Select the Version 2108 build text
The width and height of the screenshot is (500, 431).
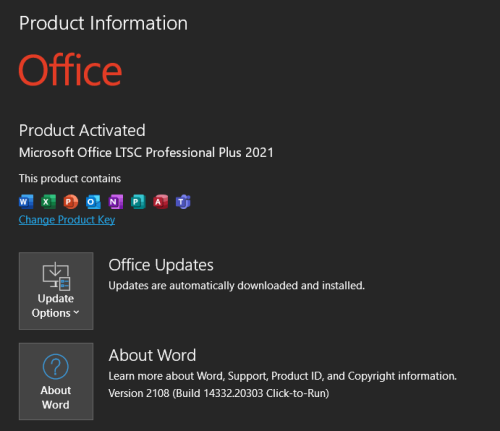219,393
